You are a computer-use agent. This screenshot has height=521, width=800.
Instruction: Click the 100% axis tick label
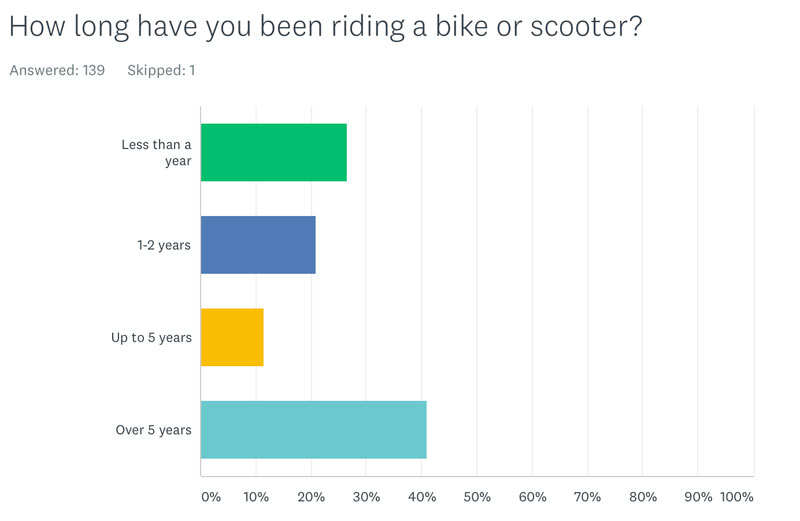point(737,497)
